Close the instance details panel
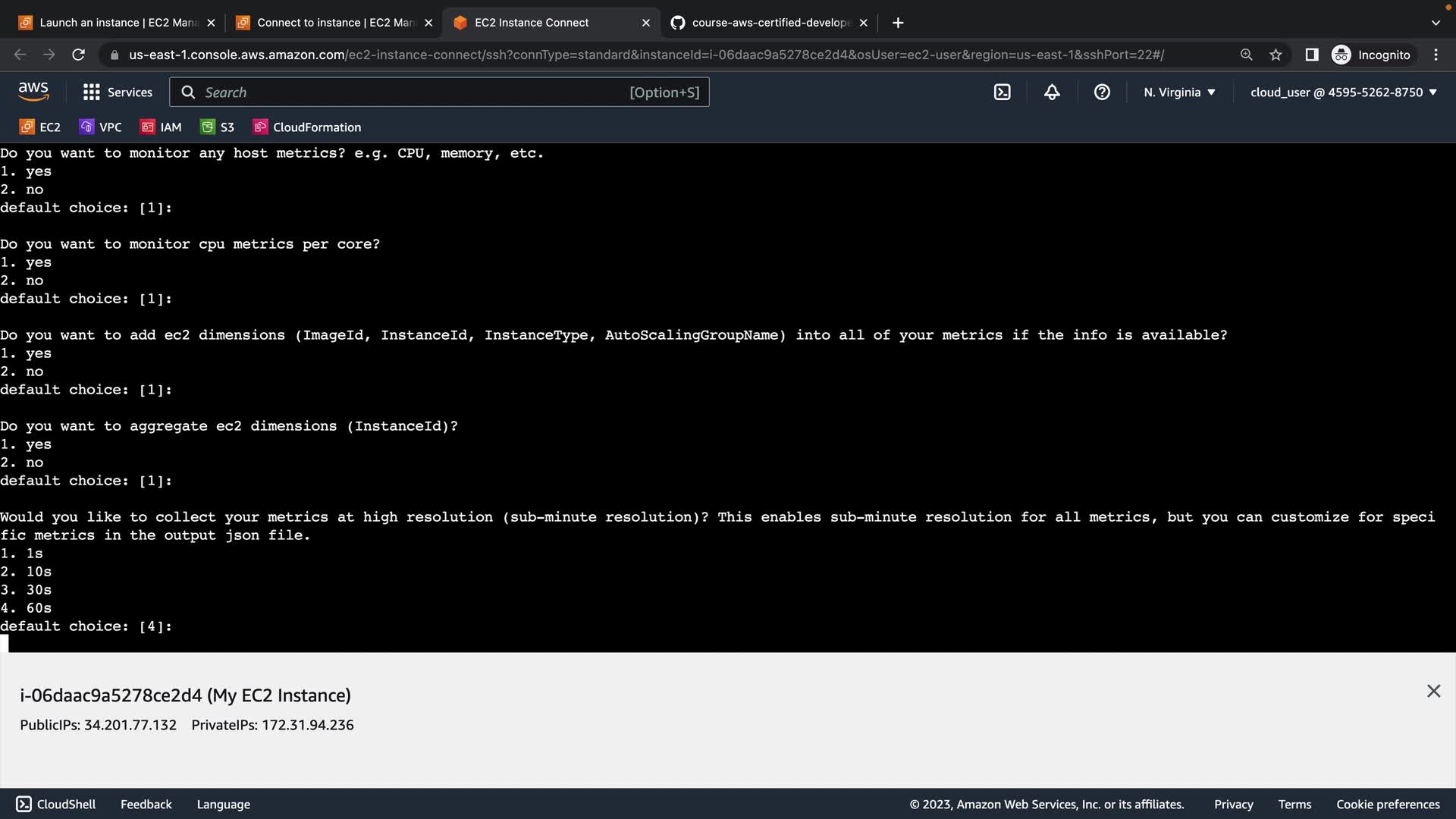The height and width of the screenshot is (819, 1456). point(1432,691)
